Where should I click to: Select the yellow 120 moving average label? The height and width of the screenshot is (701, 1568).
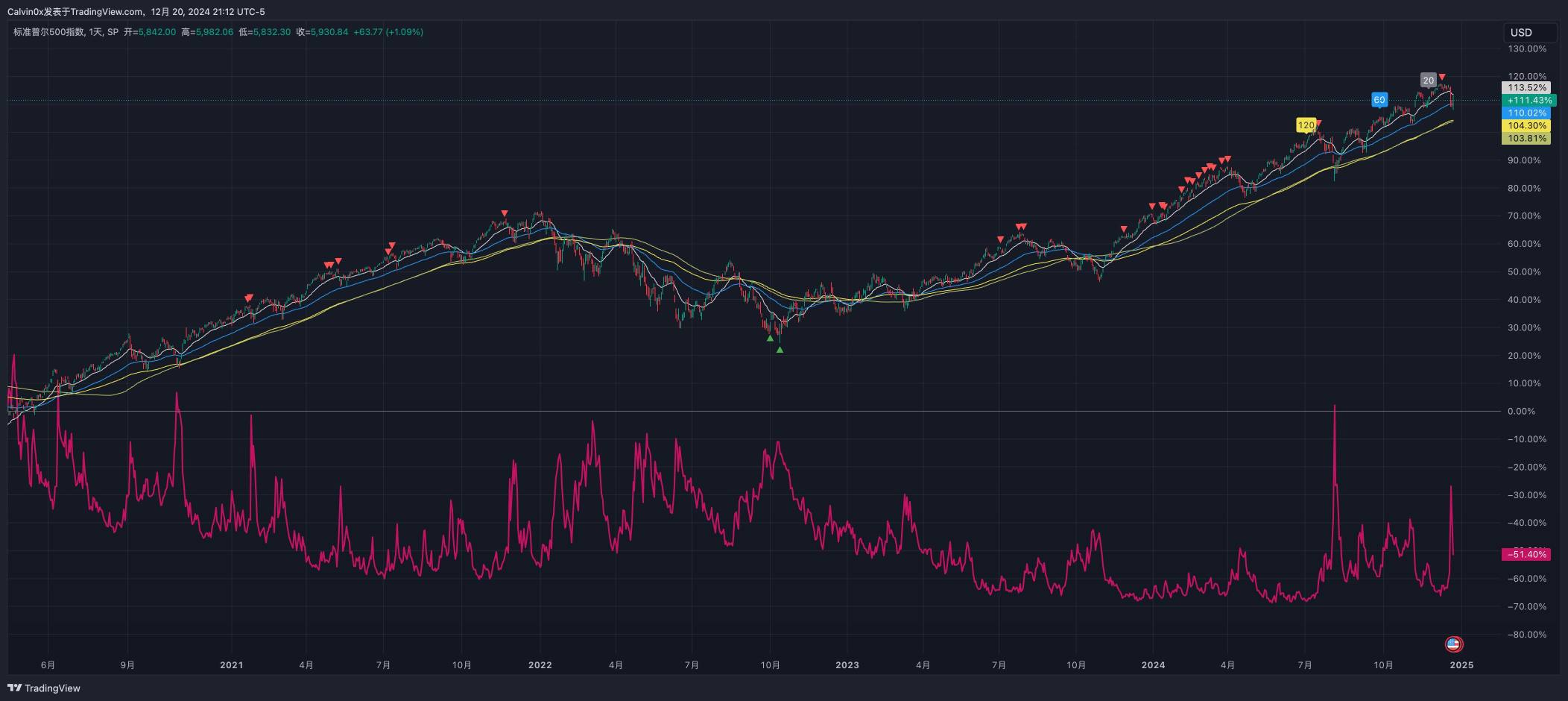[1306, 125]
